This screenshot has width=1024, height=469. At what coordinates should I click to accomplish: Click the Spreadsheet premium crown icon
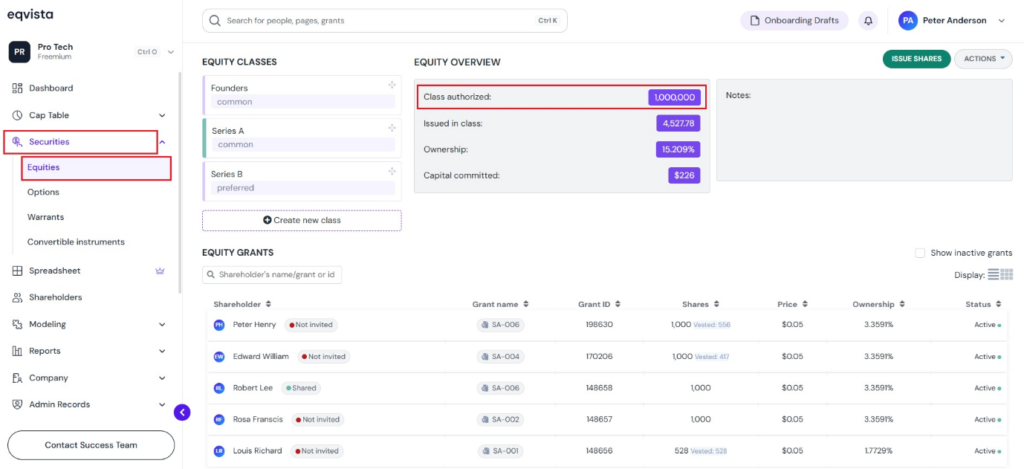160,270
